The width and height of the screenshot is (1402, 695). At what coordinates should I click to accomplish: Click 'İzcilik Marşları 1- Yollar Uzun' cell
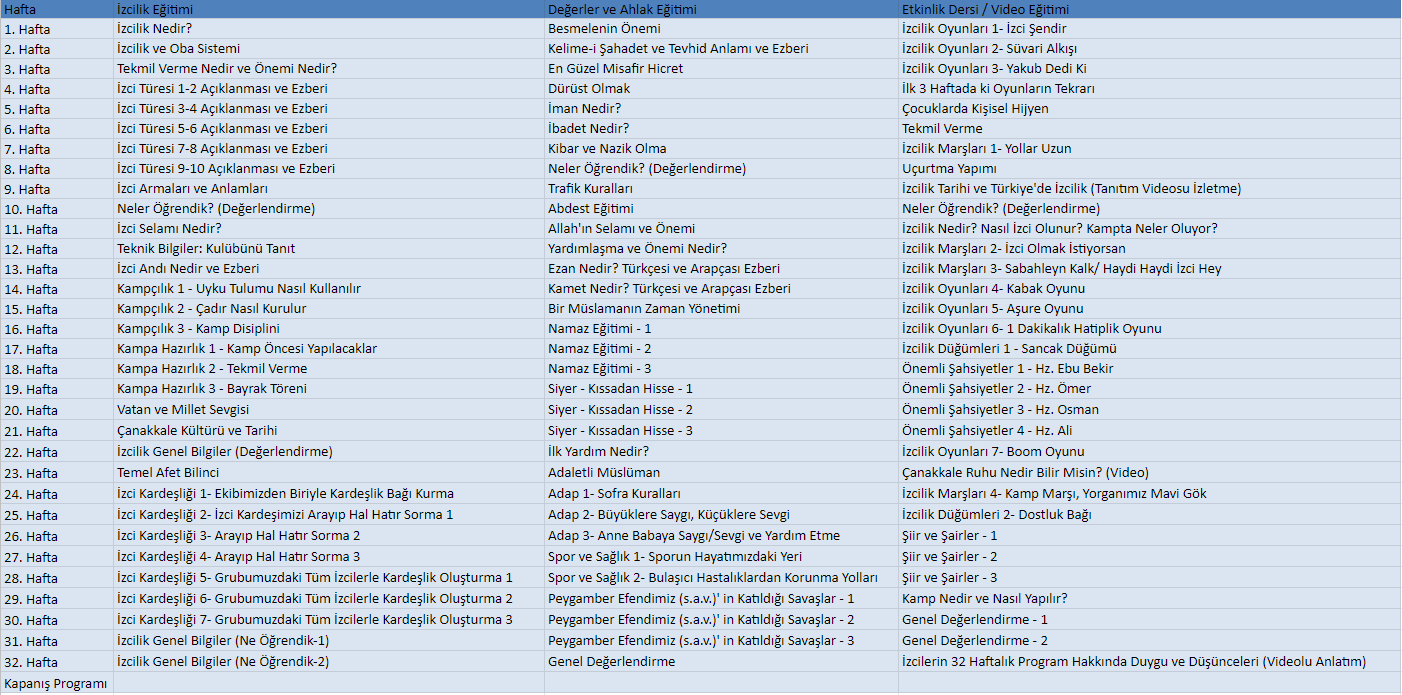1149,149
